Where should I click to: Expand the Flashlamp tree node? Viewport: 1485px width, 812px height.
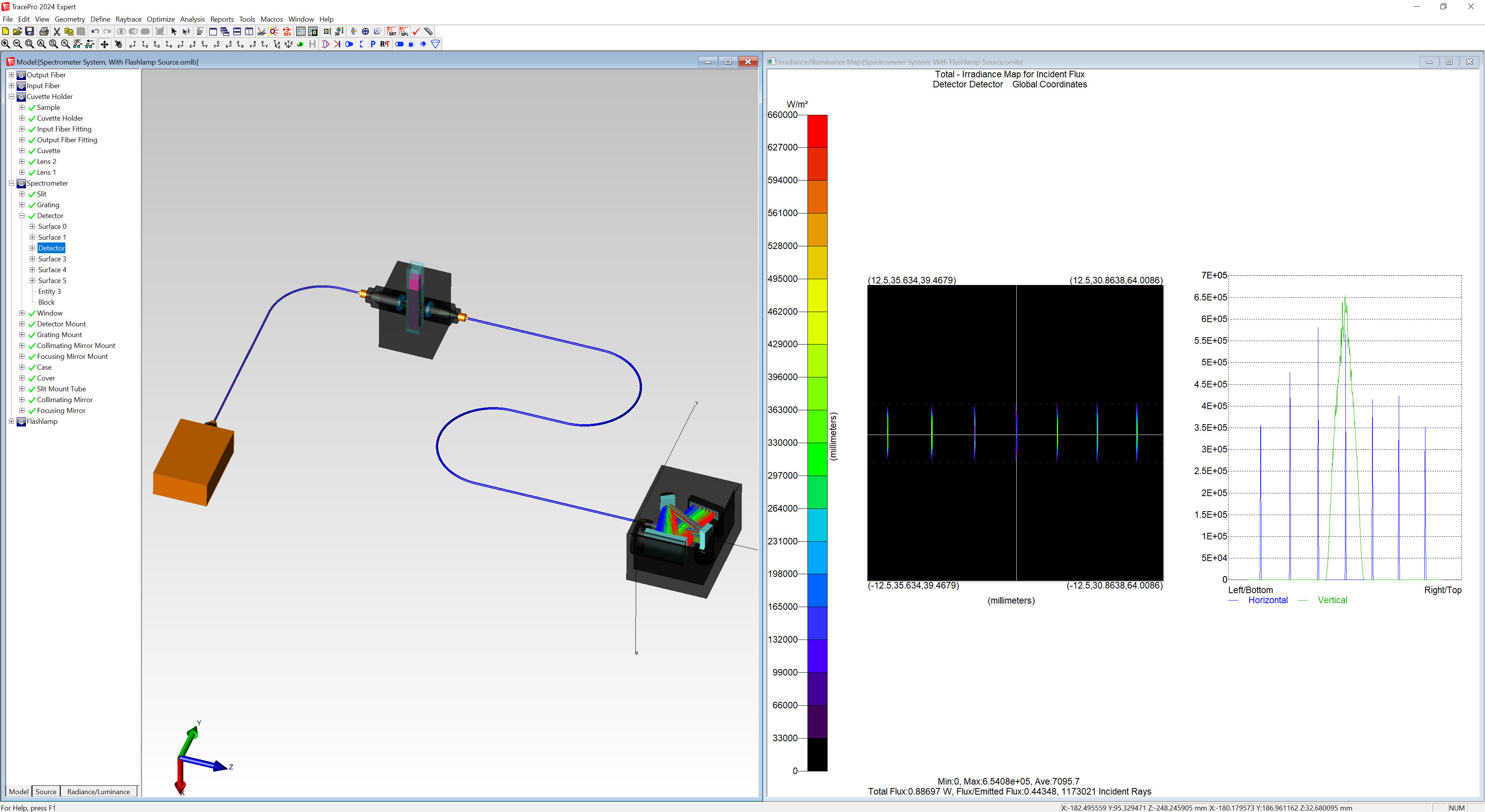point(11,421)
